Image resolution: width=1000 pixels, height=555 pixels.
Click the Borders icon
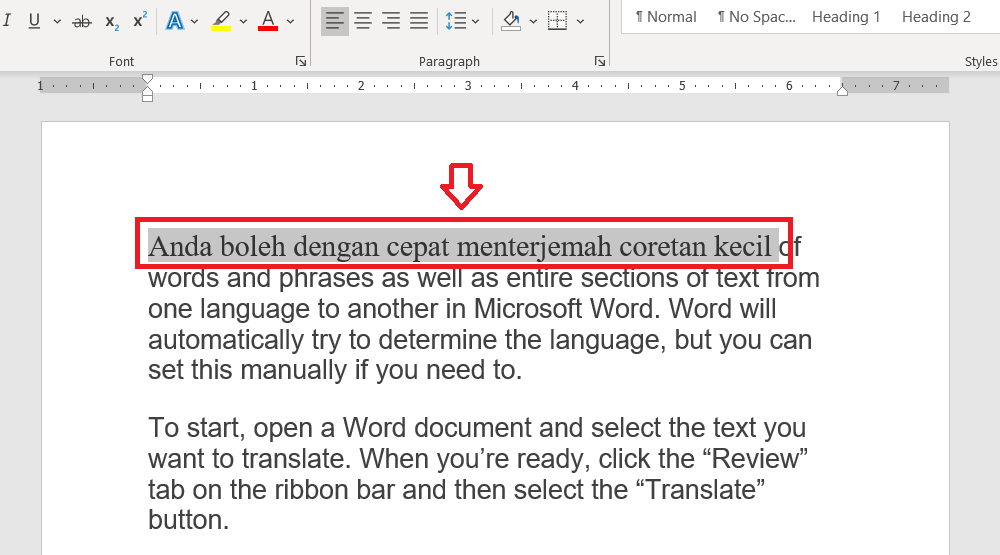[x=558, y=20]
